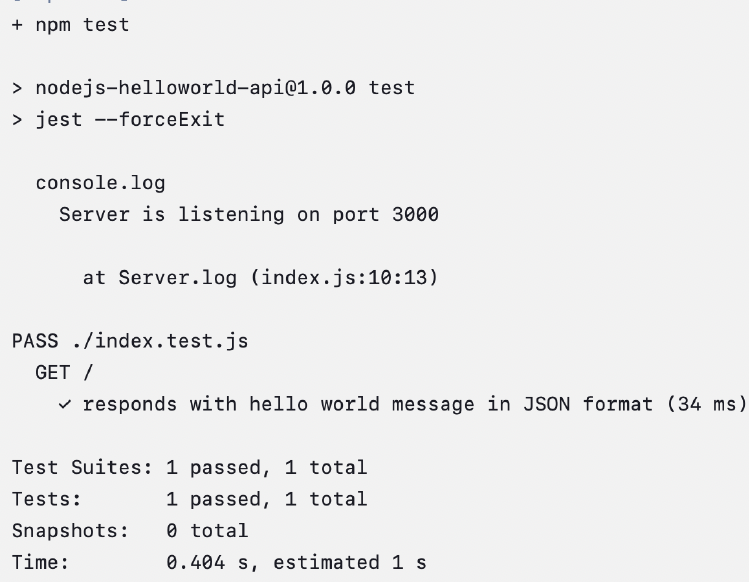Click the 'responds with hello world message' test line
Image resolution: width=749 pixels, height=582 pixels.
278,404
